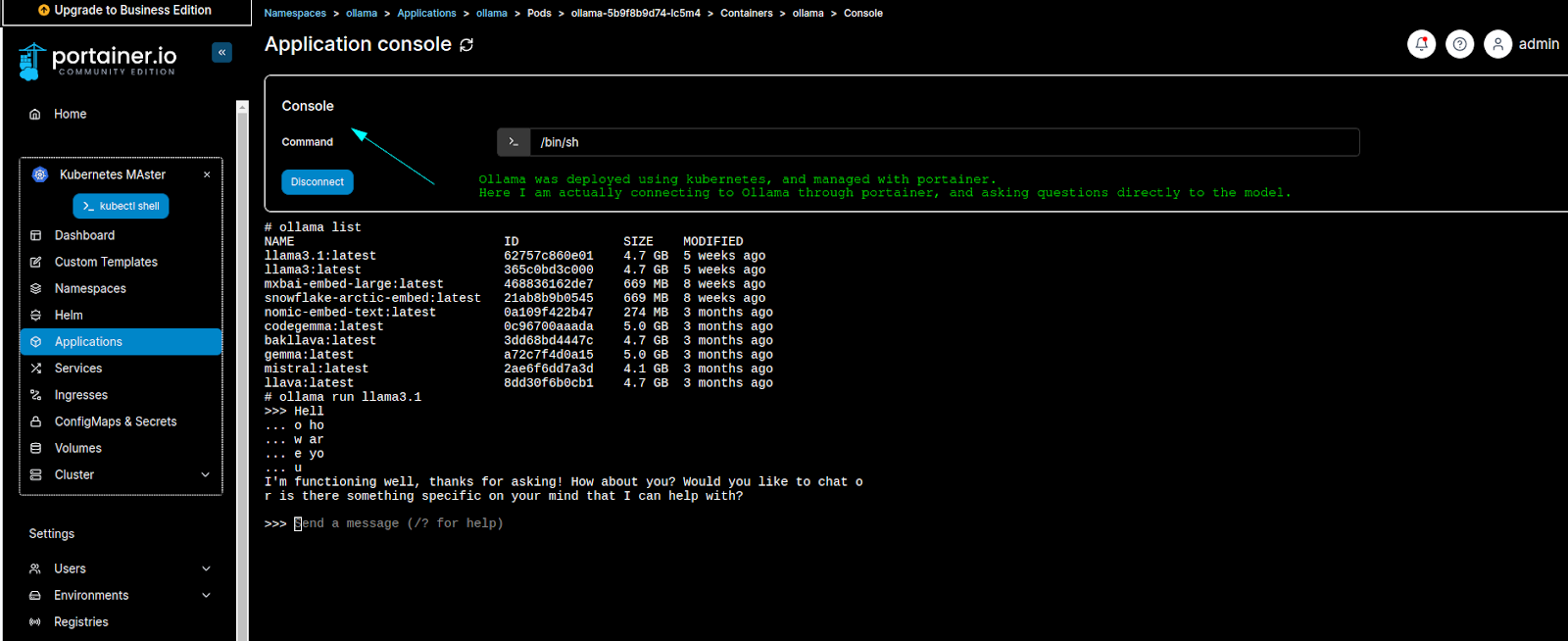The image size is (1568, 641).
Task: Click the Portainer.io logo
Action: [97, 61]
